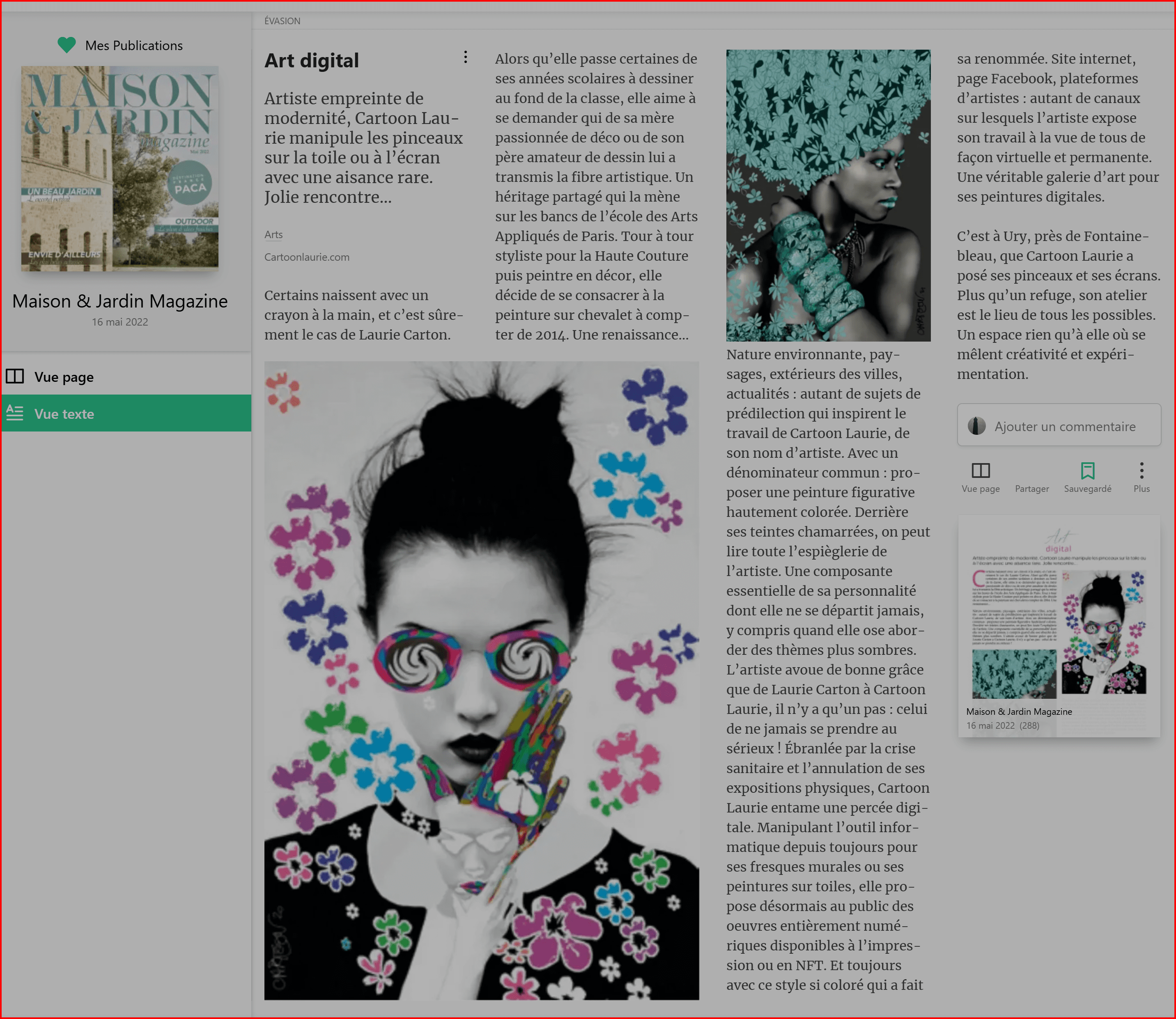
Task: Open the teal floral portrait image
Action: point(828,195)
